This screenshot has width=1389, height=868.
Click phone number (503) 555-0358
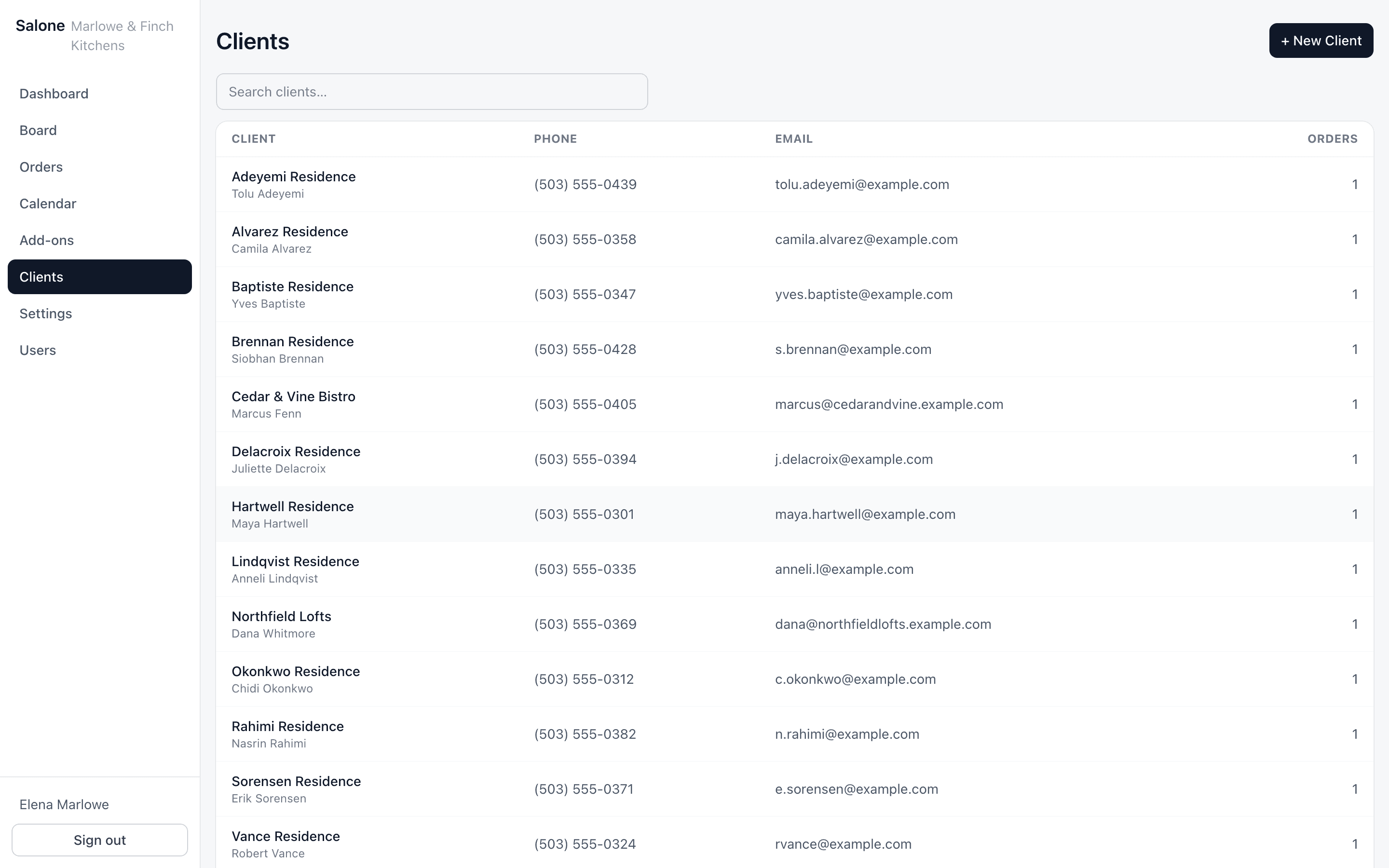click(x=585, y=239)
